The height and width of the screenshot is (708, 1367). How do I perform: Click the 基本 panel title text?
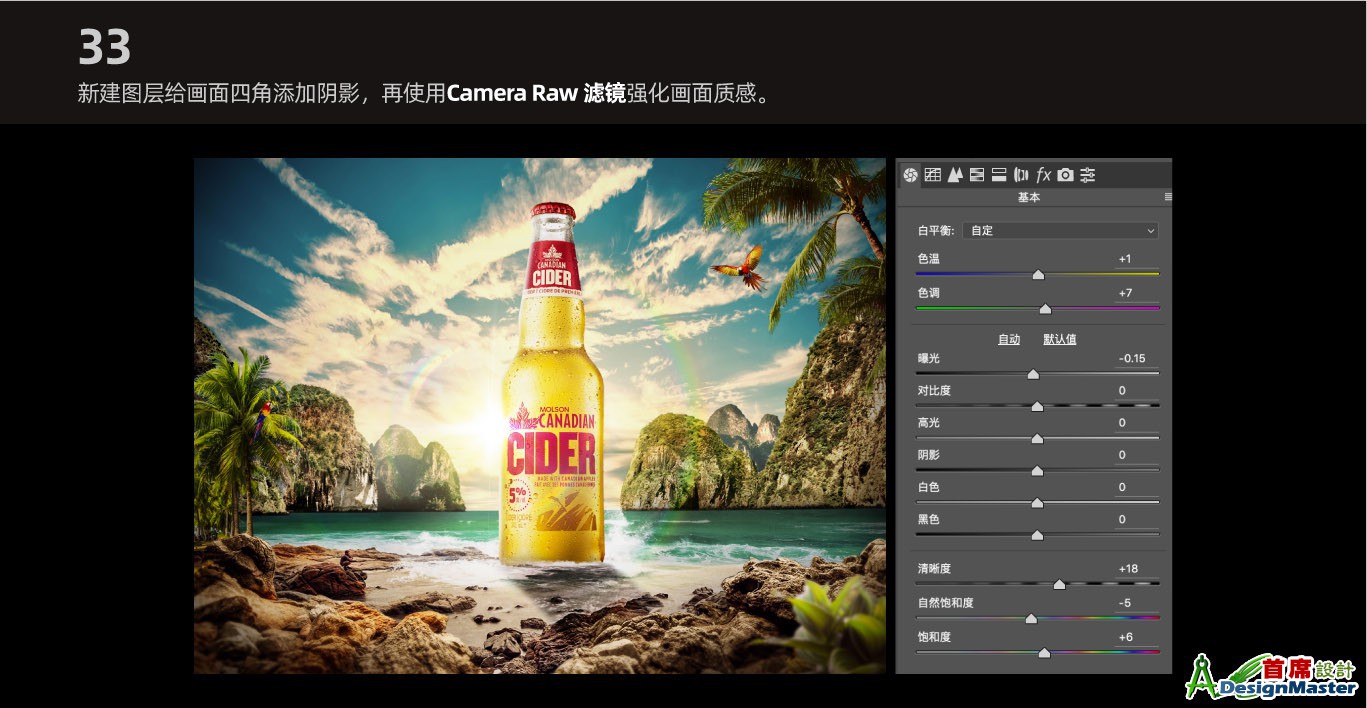coord(1029,198)
